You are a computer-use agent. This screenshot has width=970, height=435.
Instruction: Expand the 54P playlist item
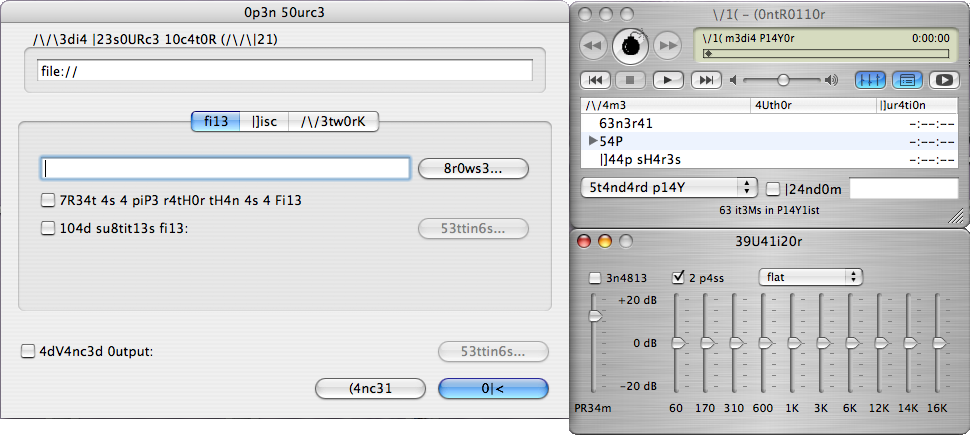(593, 142)
